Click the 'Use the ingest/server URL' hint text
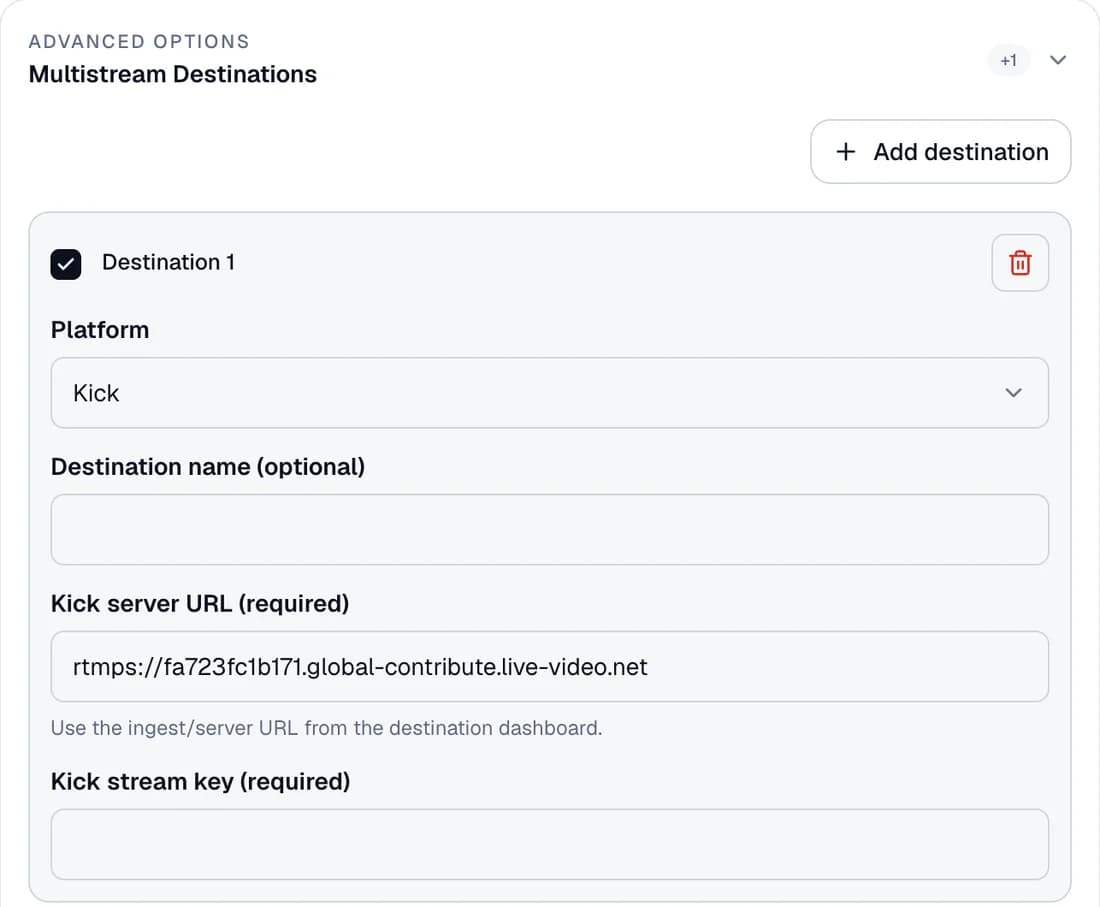Screen dimensions: 1100x907 tap(326, 728)
